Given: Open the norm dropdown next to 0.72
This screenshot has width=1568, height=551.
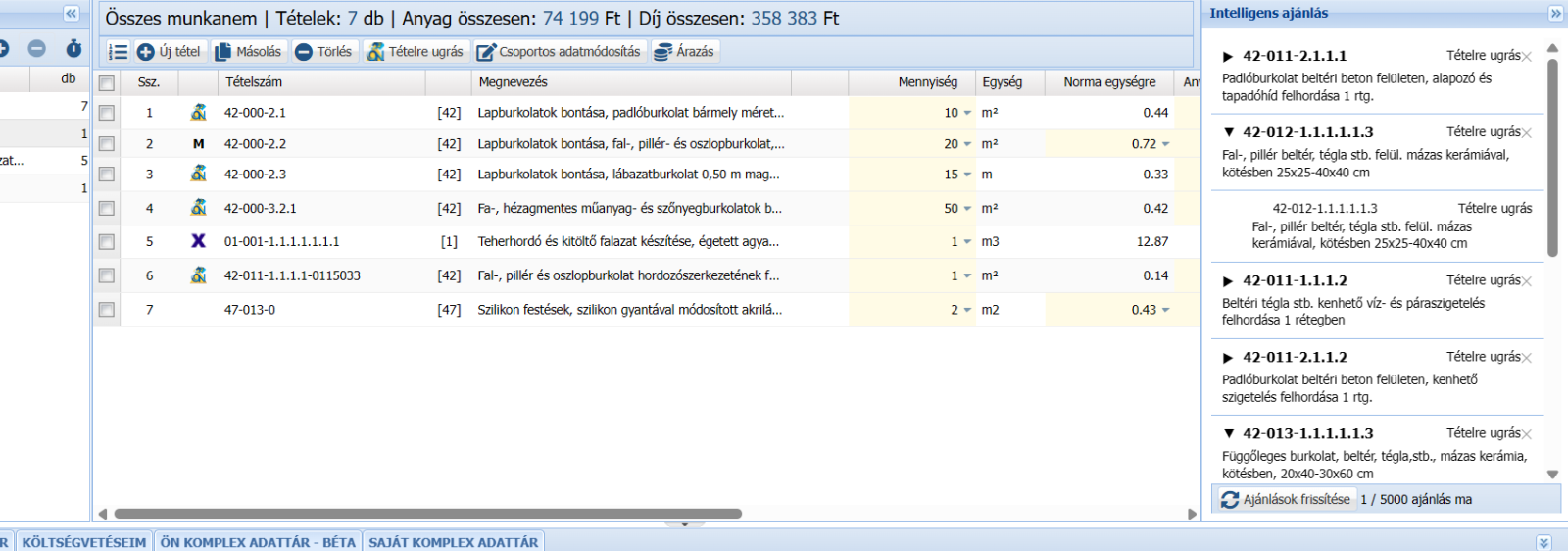Looking at the screenshot, I should [1165, 144].
